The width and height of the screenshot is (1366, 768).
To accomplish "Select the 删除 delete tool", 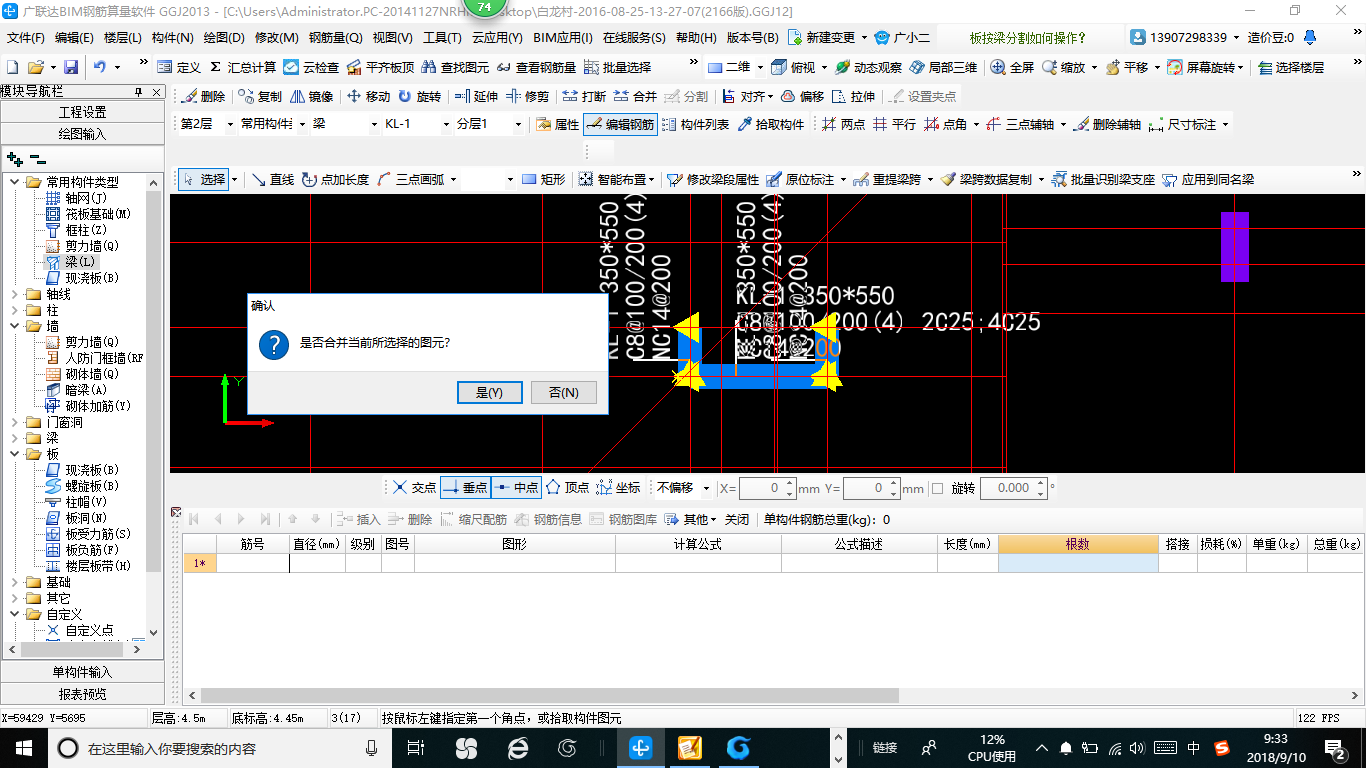I will click(x=204, y=97).
